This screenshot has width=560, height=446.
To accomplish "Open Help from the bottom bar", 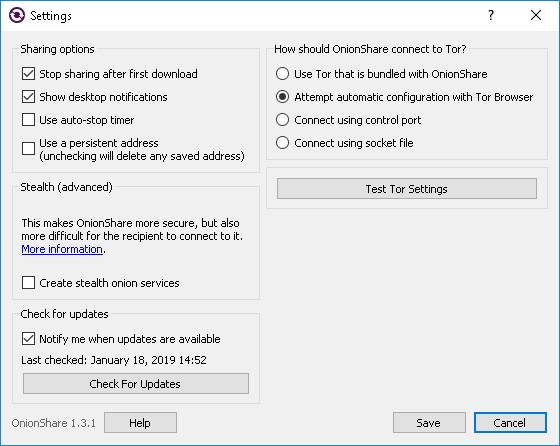I will click(x=140, y=423).
